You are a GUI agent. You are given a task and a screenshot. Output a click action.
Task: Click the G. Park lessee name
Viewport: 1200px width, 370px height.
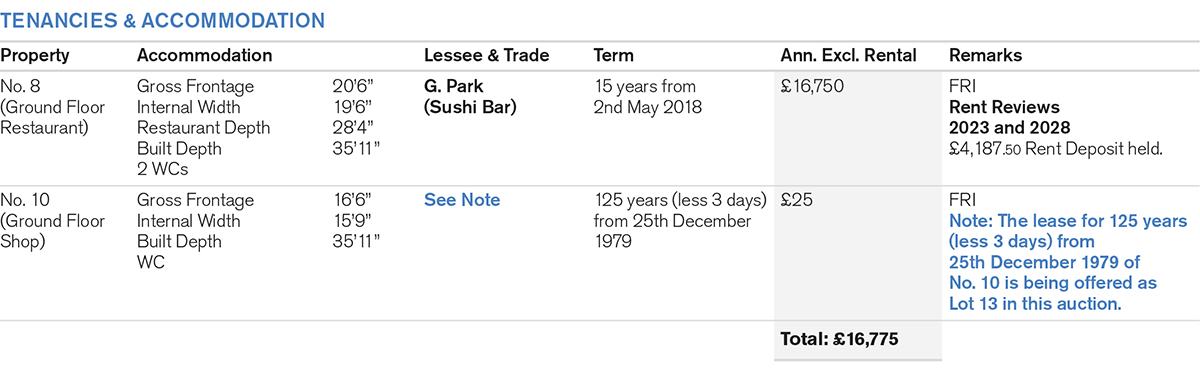click(453, 87)
